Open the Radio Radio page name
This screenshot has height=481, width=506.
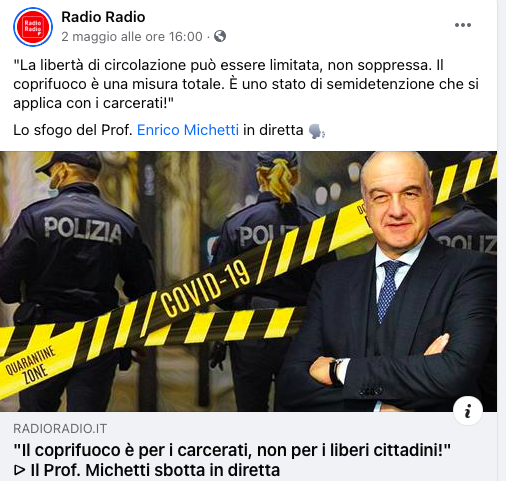pyautogui.click(x=103, y=17)
